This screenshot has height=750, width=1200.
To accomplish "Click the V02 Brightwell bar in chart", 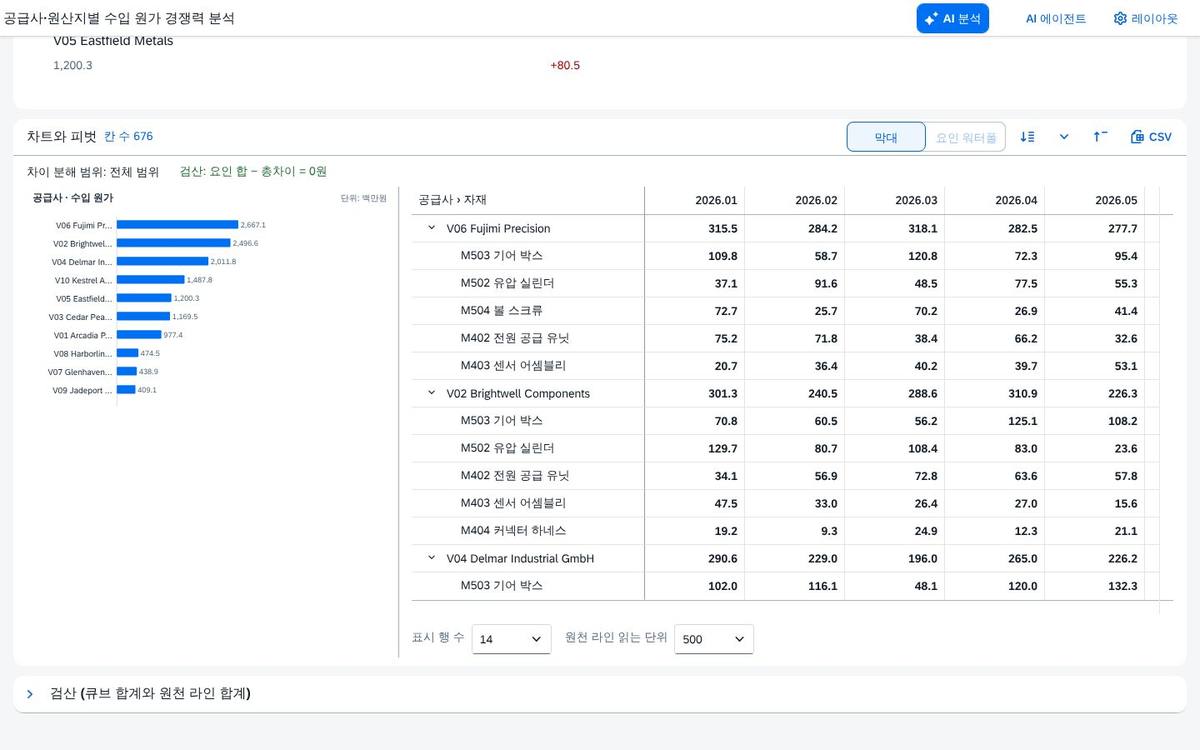I will (x=173, y=243).
